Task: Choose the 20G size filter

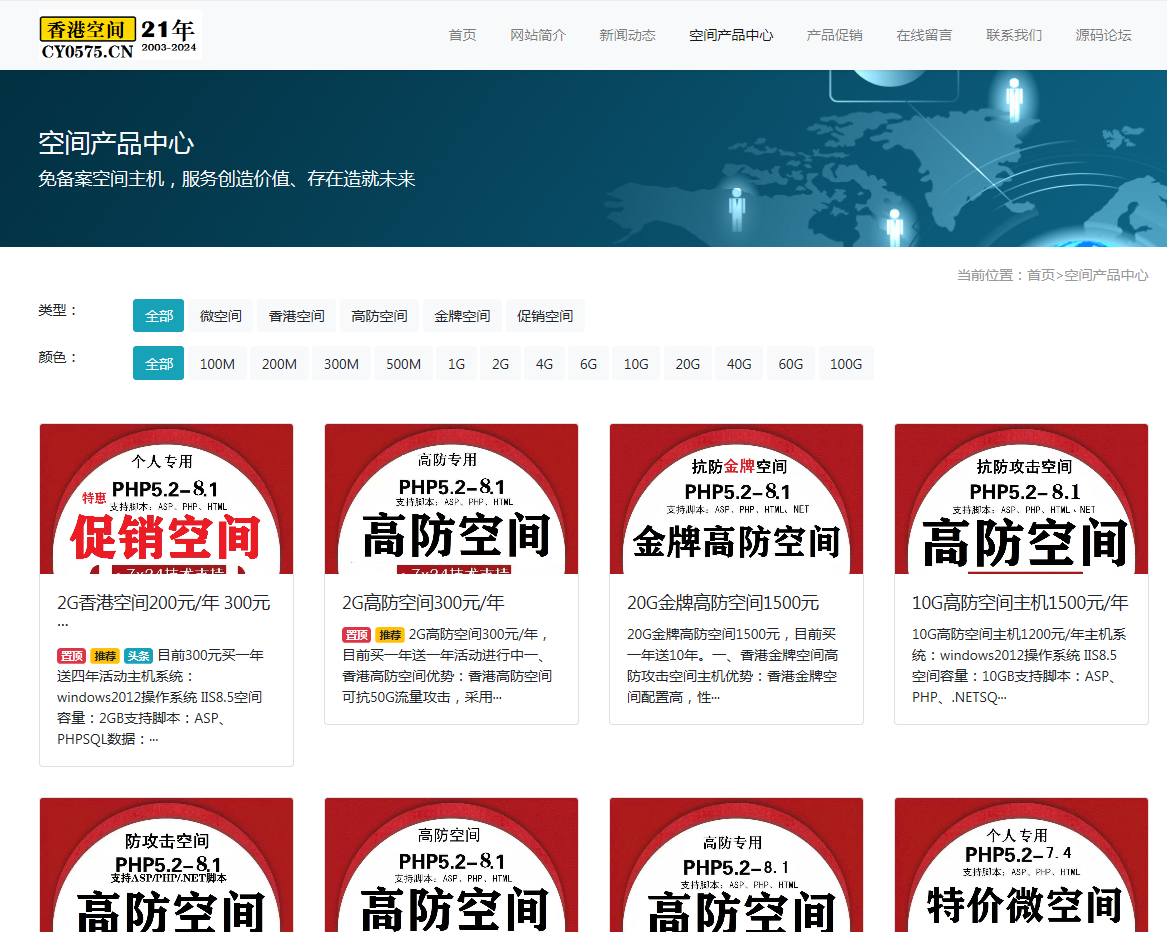Action: pos(687,363)
